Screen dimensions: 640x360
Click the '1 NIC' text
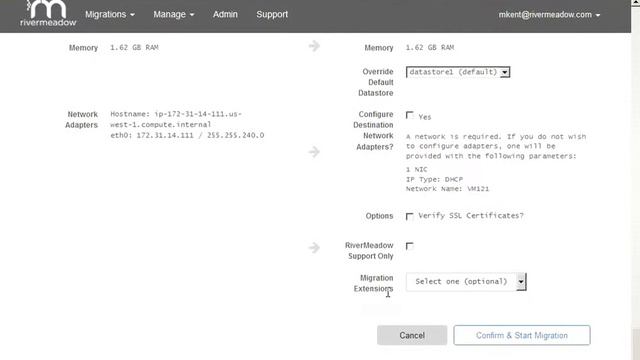(x=417, y=169)
